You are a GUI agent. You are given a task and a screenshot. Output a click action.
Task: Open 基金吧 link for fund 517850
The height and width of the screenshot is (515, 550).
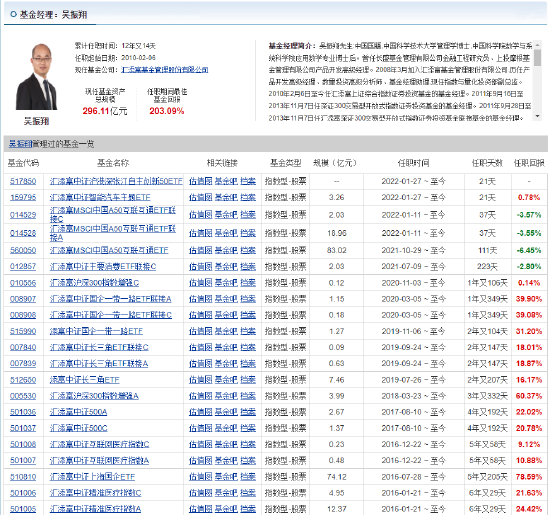226,181
